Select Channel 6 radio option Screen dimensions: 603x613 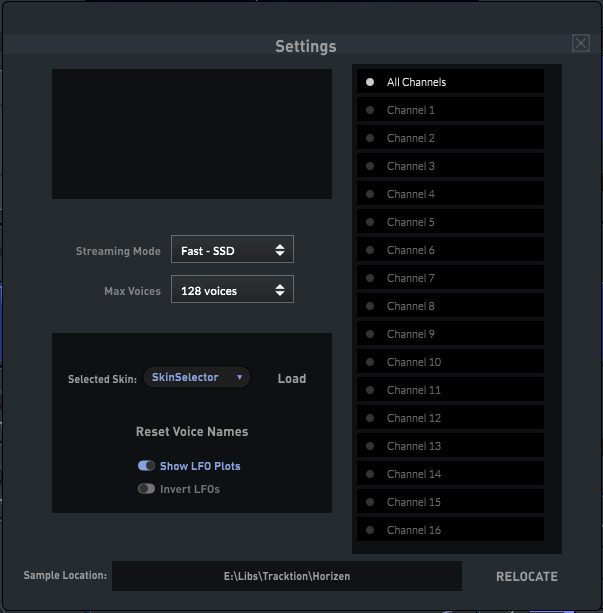tap(450, 249)
